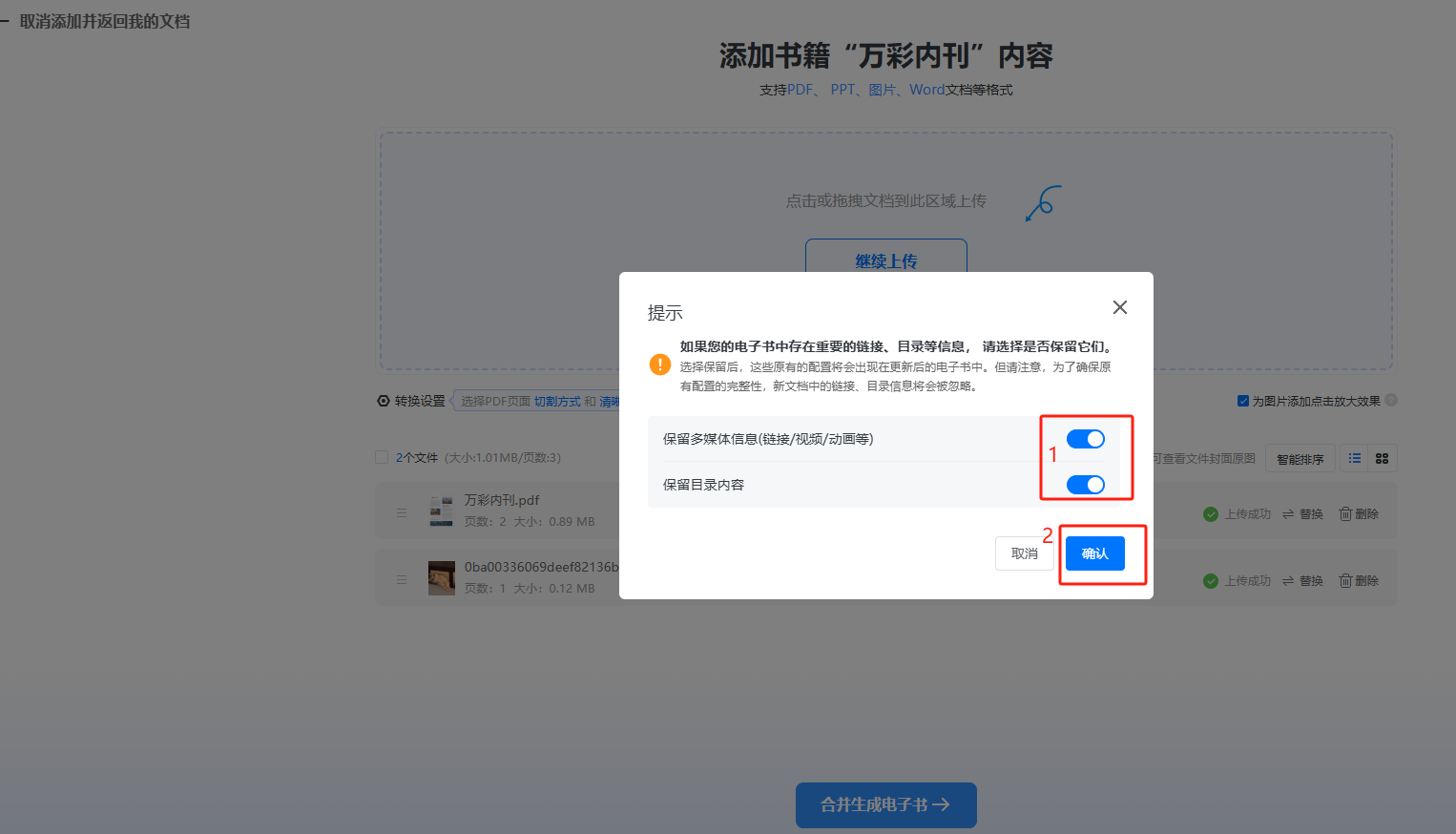This screenshot has width=1456, height=834.
Task: Click the 取消 button in dialog
Action: [1024, 553]
